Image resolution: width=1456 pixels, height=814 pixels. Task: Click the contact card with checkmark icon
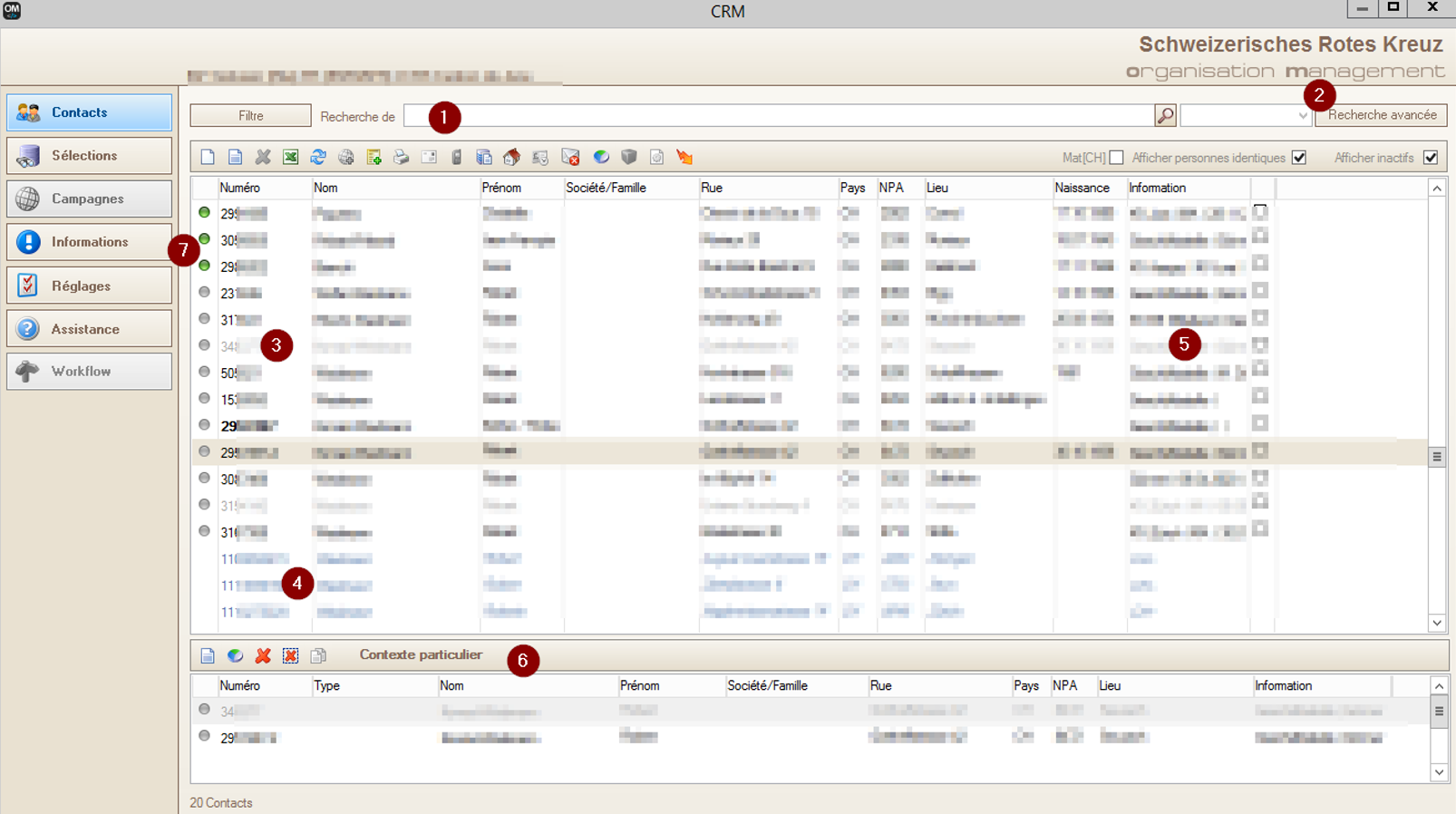(x=540, y=158)
